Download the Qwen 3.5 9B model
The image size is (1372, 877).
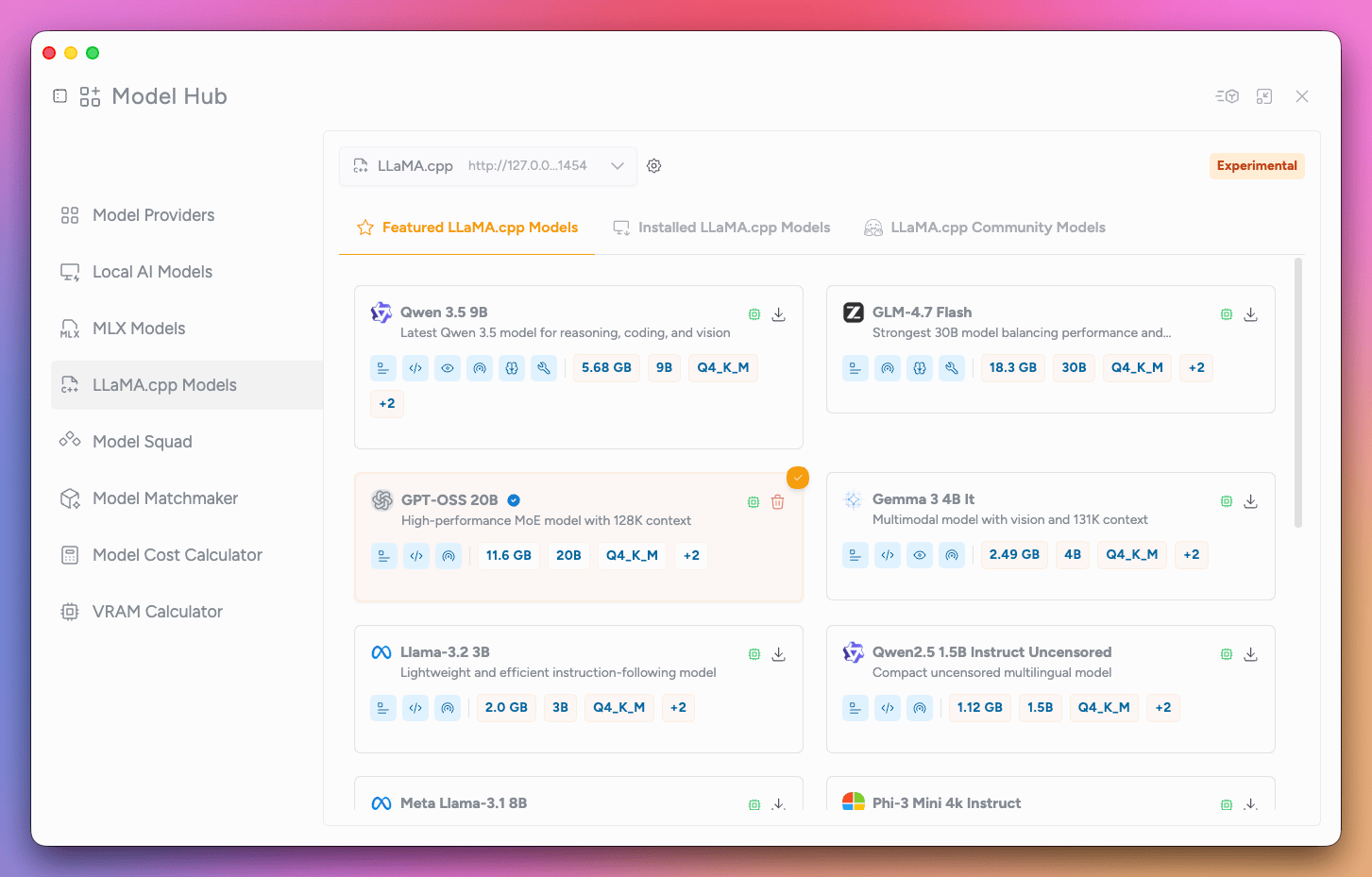click(778, 314)
